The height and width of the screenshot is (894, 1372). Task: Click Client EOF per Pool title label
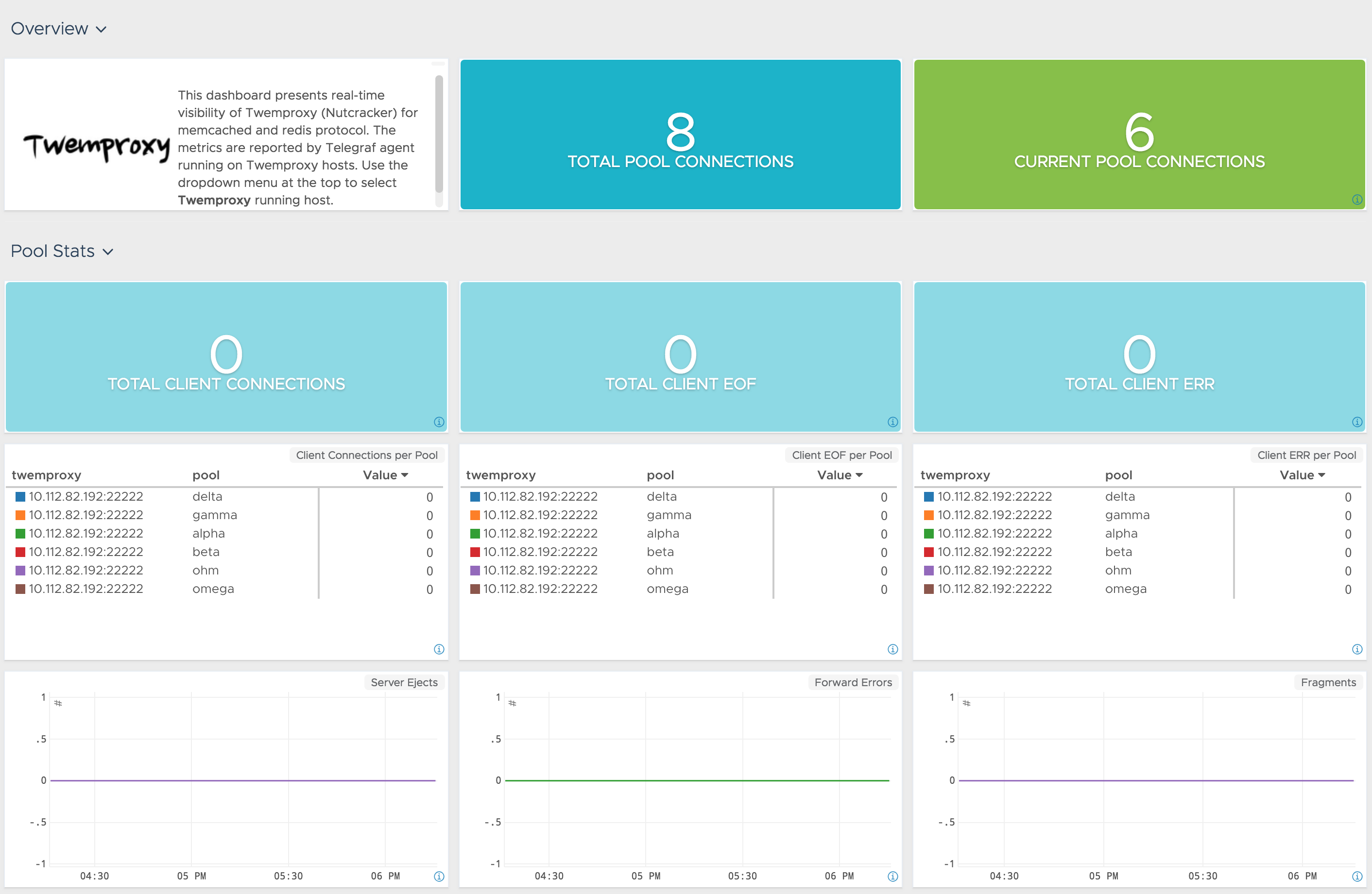(x=841, y=455)
